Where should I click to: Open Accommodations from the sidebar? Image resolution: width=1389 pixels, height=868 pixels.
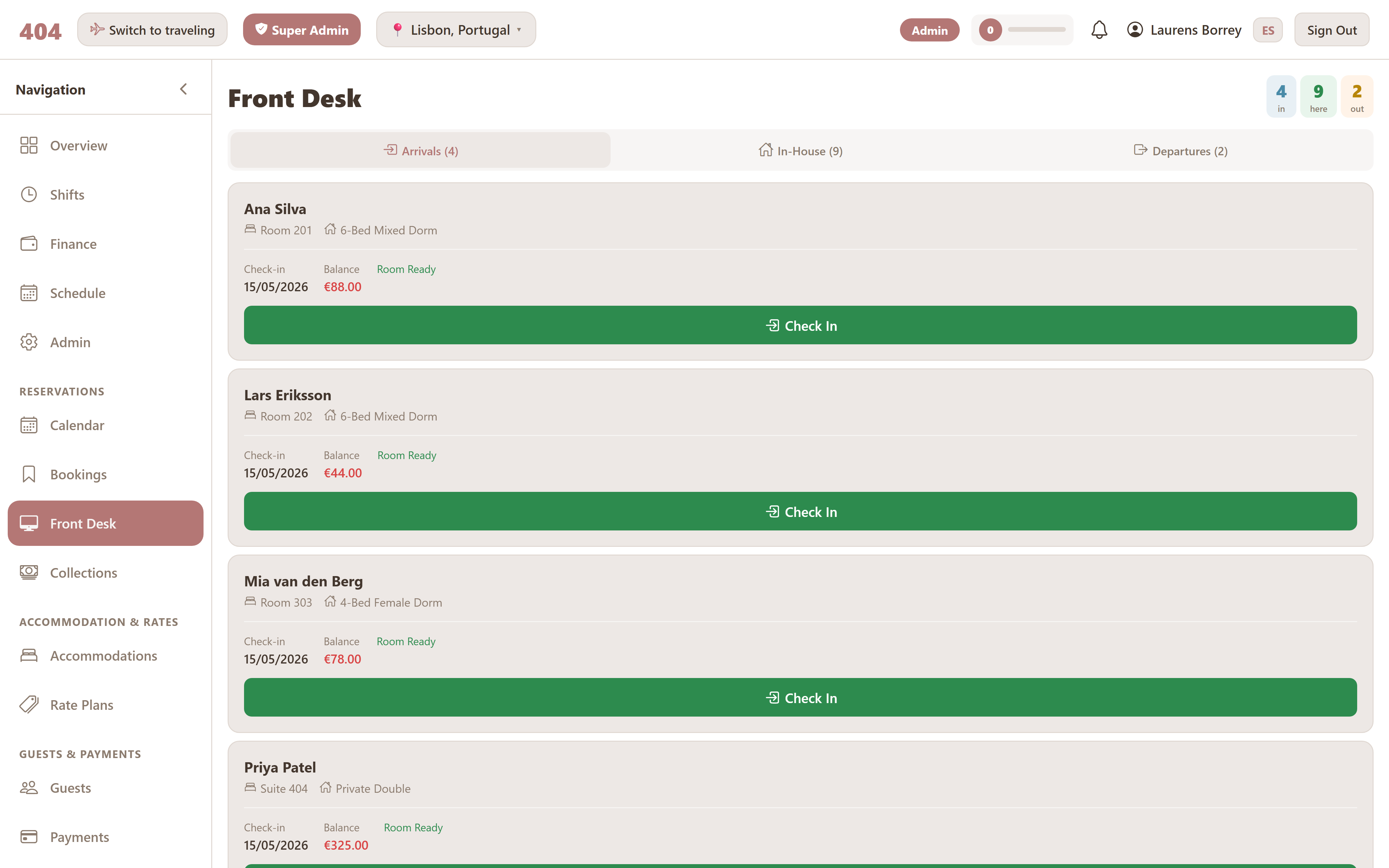(105, 656)
